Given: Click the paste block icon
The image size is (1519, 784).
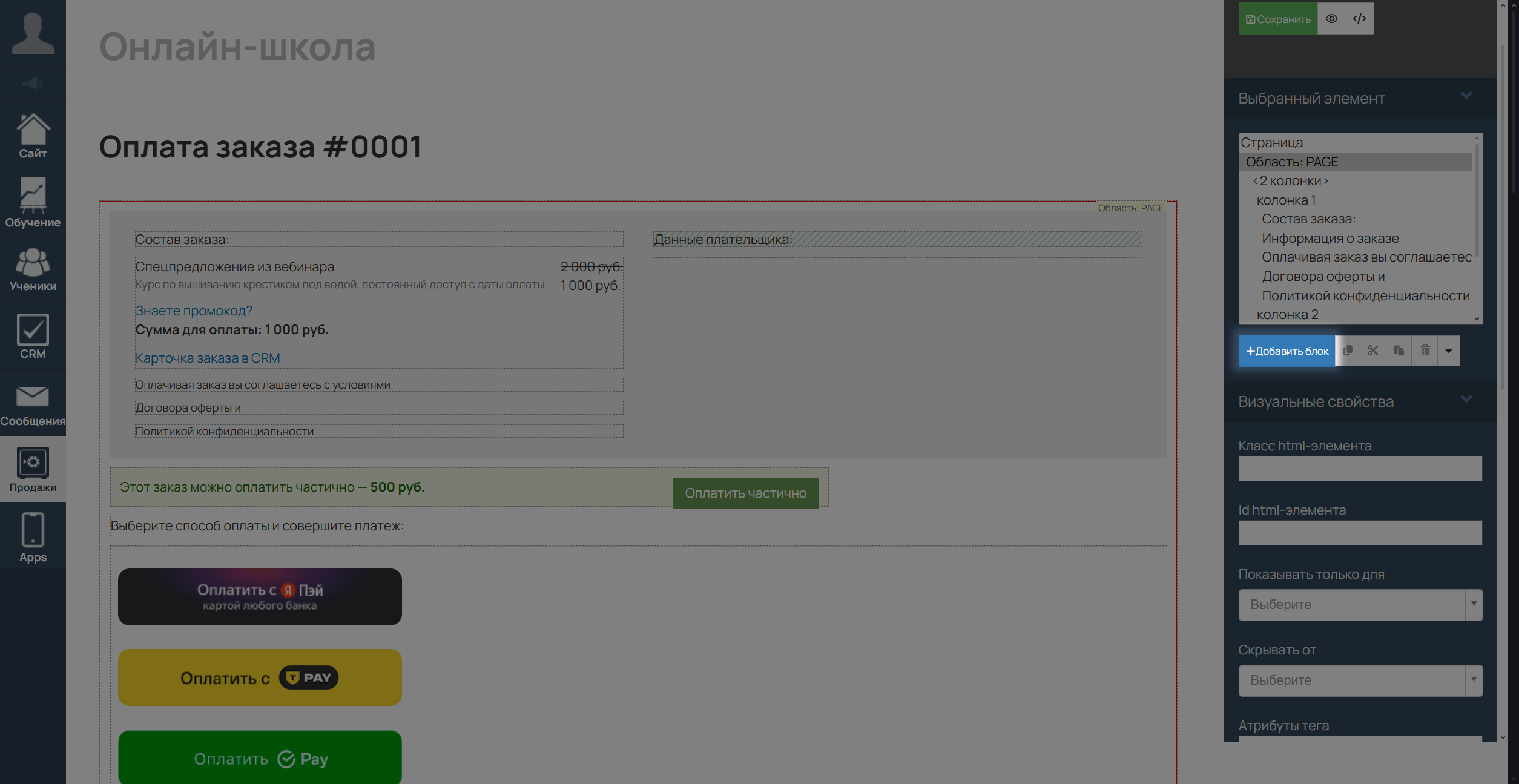Looking at the screenshot, I should [x=1399, y=351].
